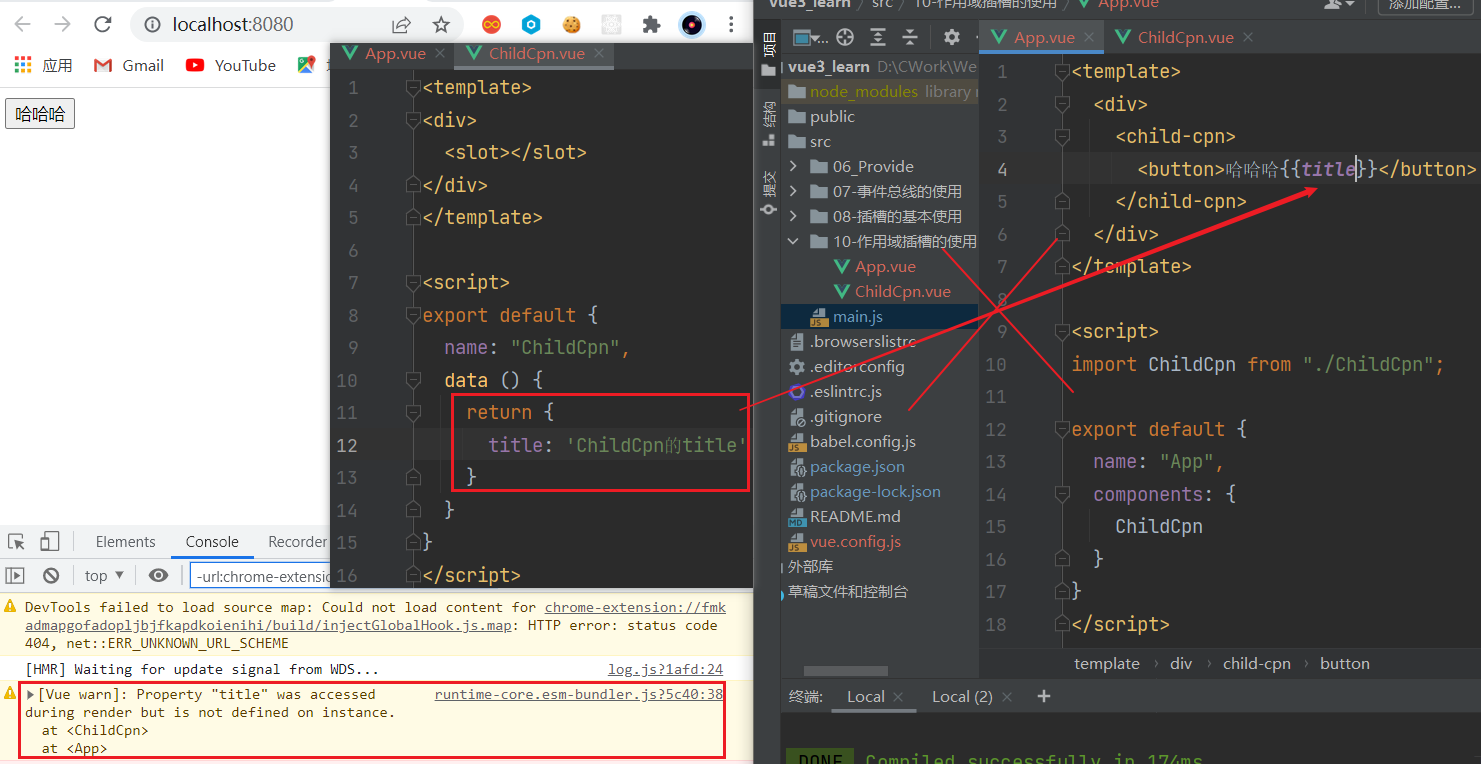
Task: Open log.js?1afd:24 source link
Action: pyautogui.click(x=665, y=669)
